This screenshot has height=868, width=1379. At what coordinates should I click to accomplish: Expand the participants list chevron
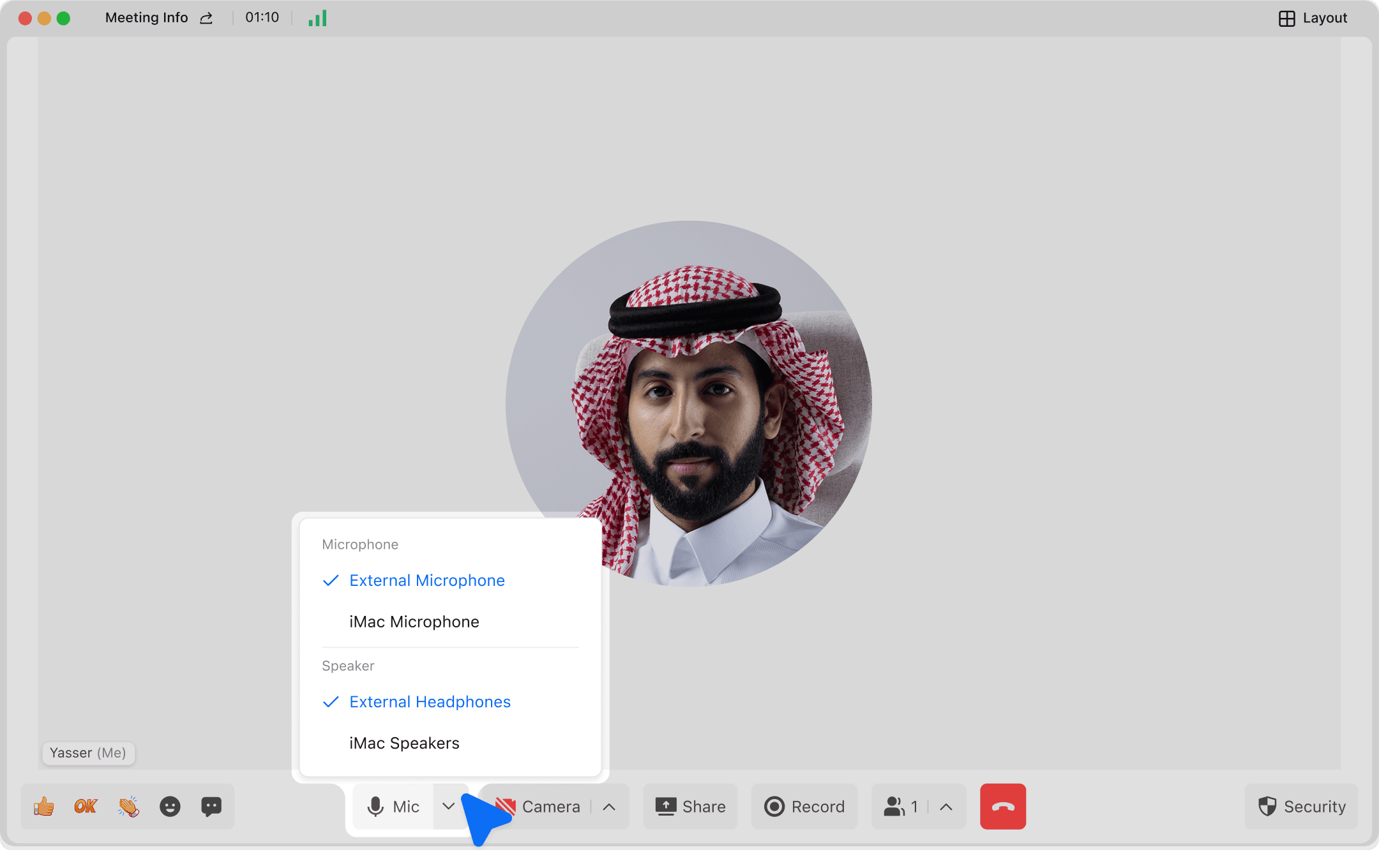coord(946,807)
